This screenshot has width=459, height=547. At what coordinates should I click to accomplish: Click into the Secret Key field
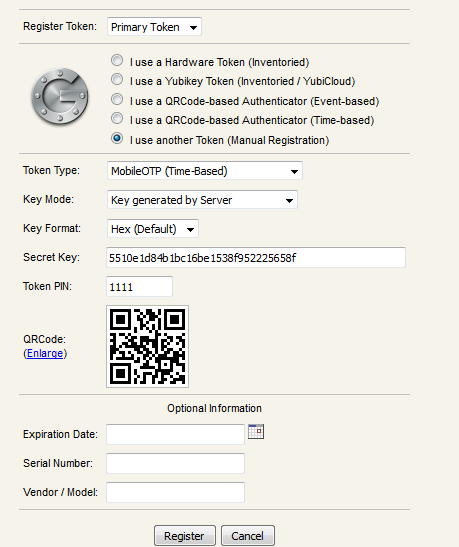256,257
